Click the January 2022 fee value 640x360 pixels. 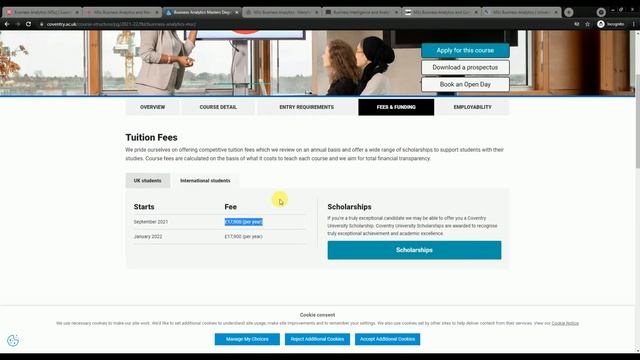coord(244,236)
